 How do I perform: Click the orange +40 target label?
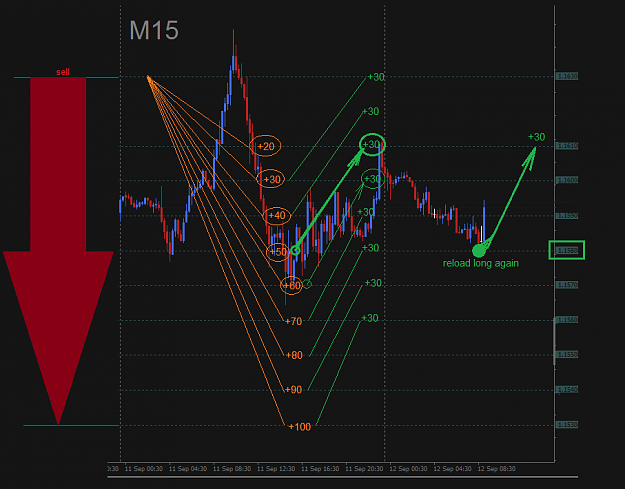[x=277, y=216]
